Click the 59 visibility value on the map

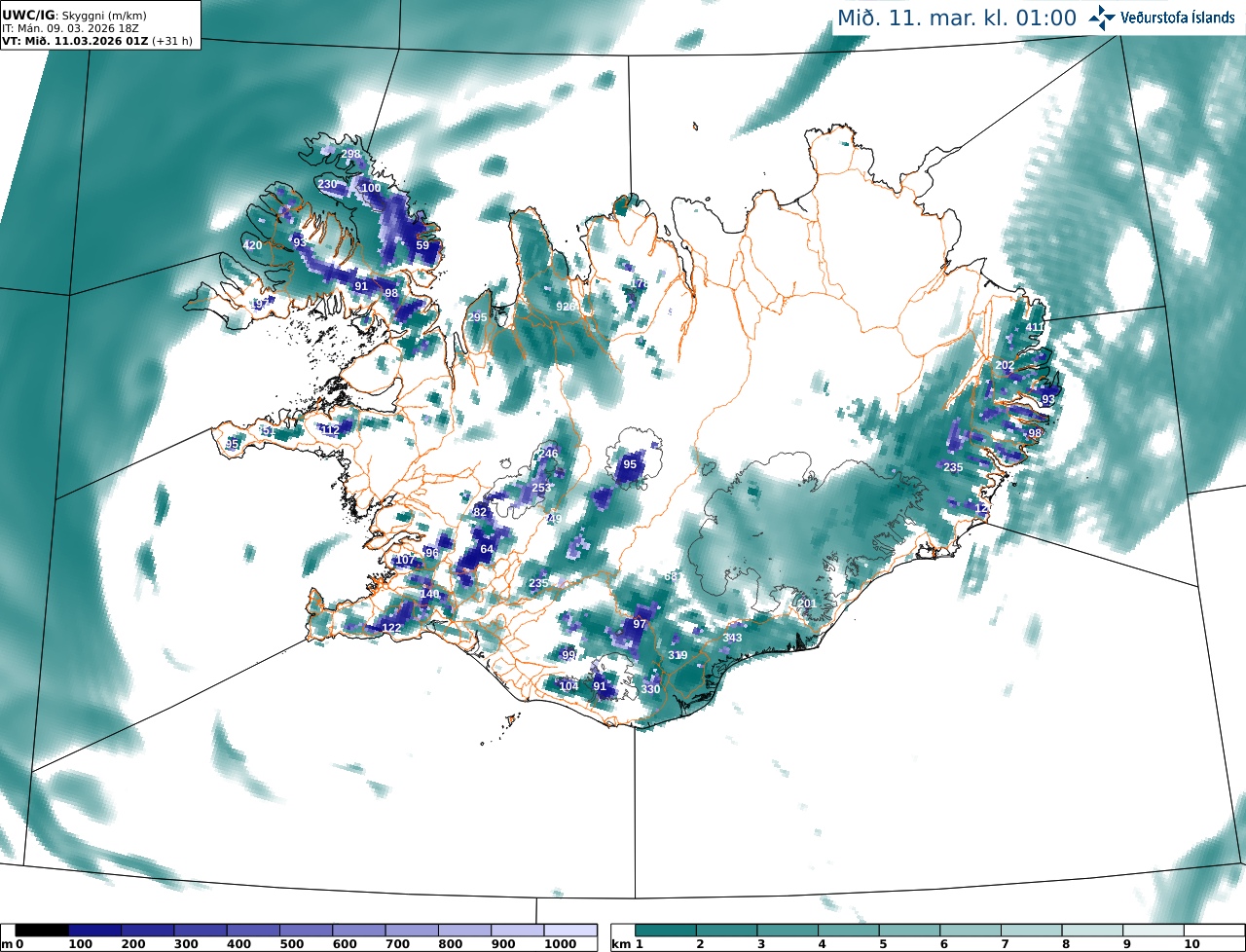(422, 245)
